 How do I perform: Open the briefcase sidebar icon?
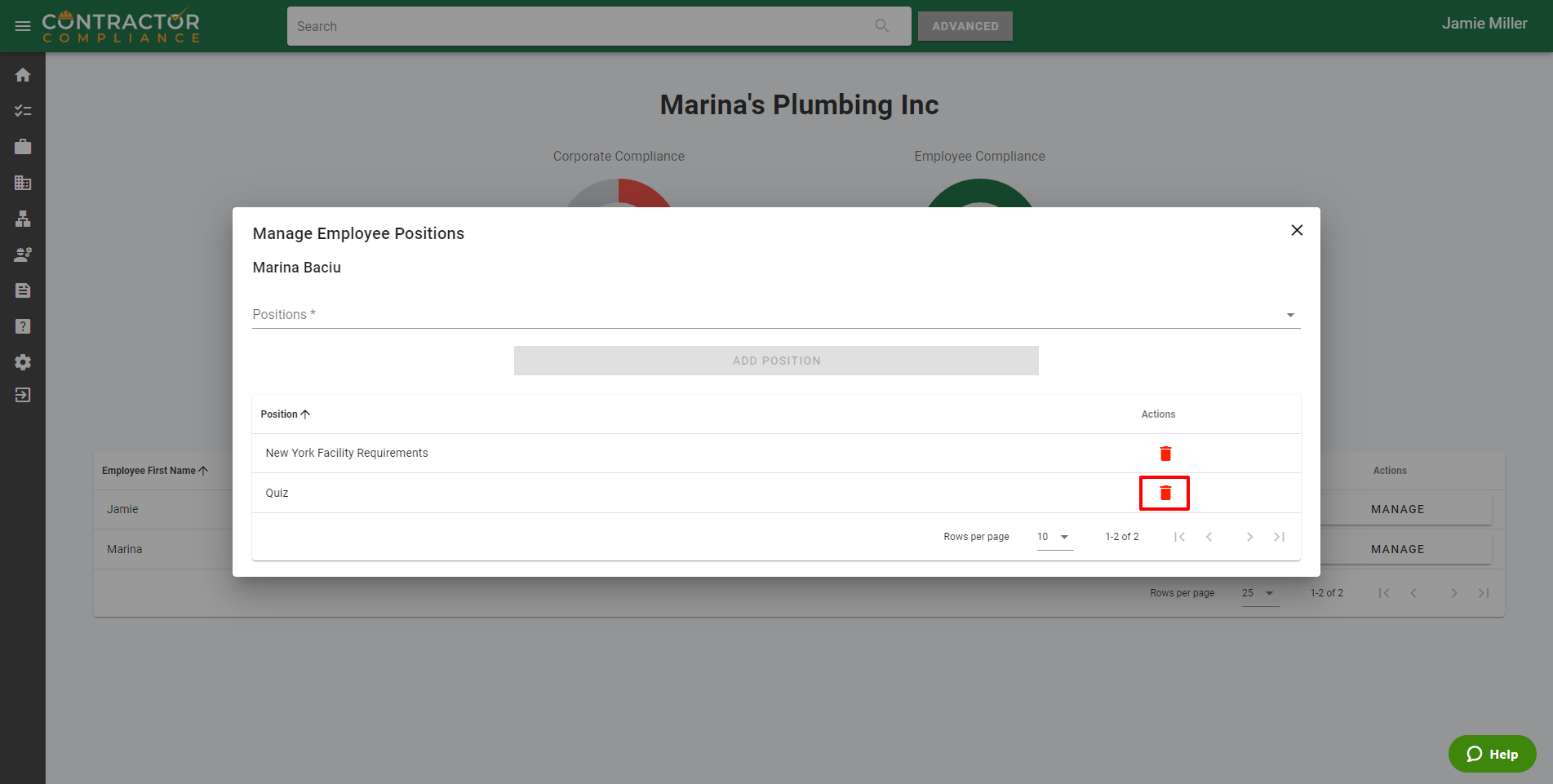click(23, 147)
